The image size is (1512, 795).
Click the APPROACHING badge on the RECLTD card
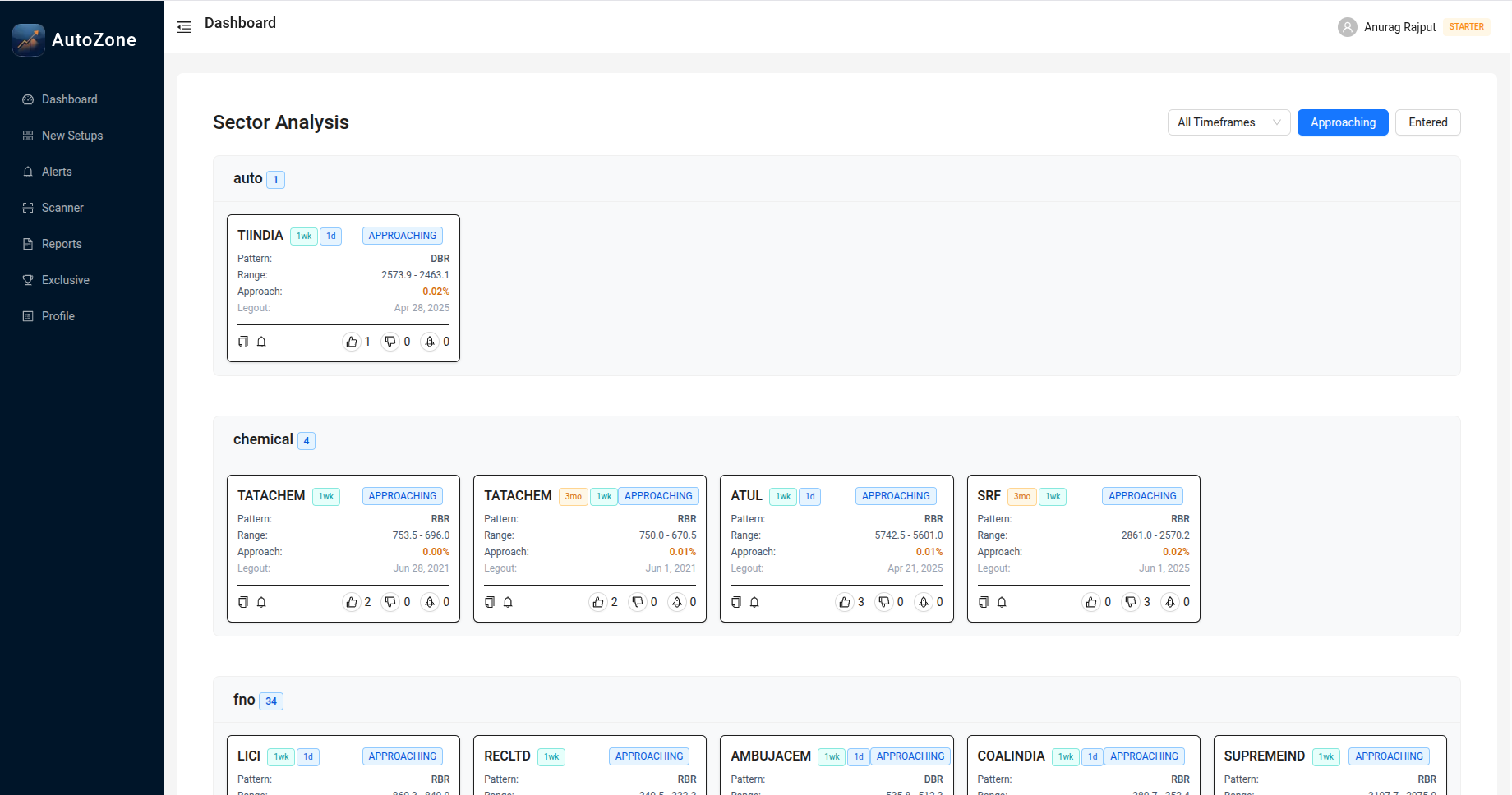pos(649,756)
